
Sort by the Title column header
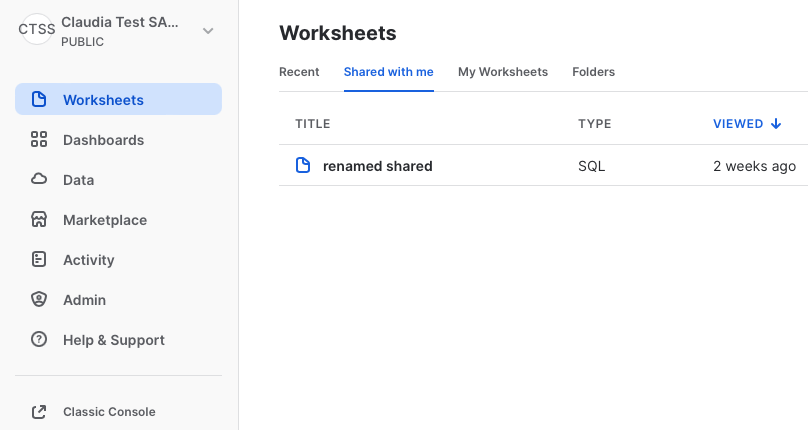[x=312, y=124]
